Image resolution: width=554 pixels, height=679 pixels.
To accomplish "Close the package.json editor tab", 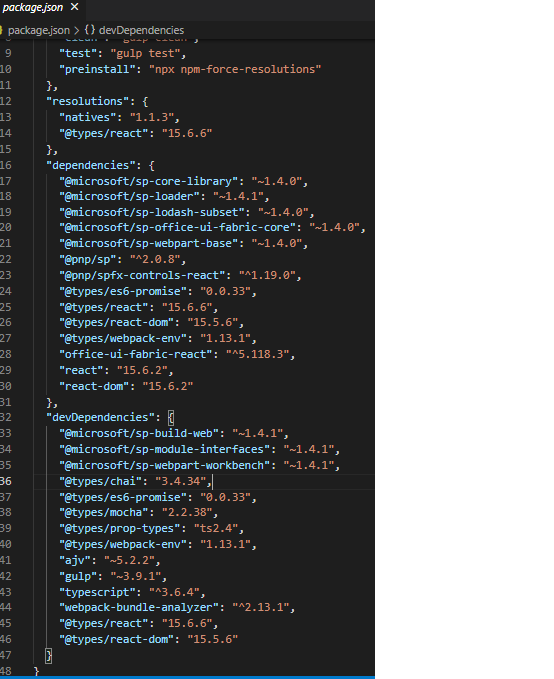I will click(75, 7).
